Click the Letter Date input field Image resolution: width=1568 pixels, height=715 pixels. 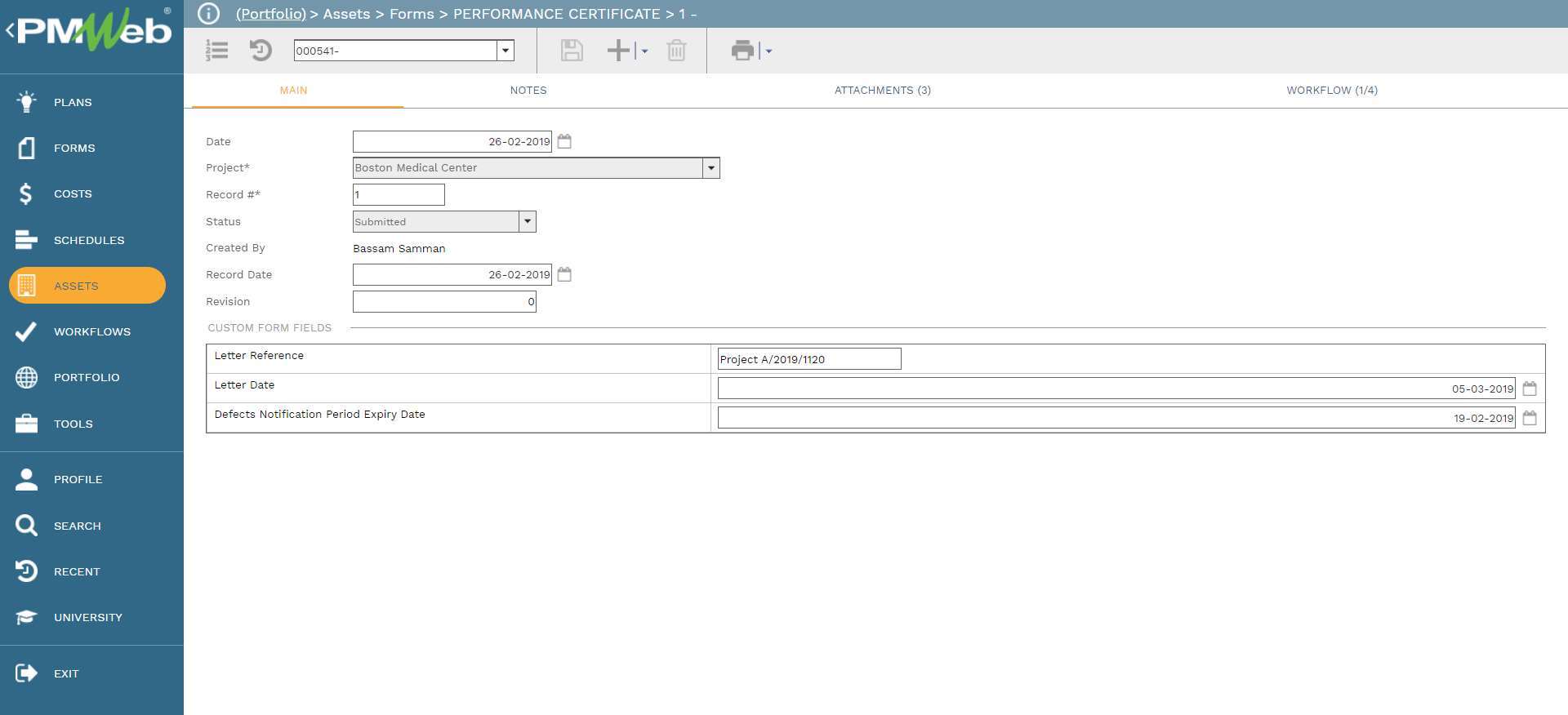pyautogui.click(x=1116, y=389)
